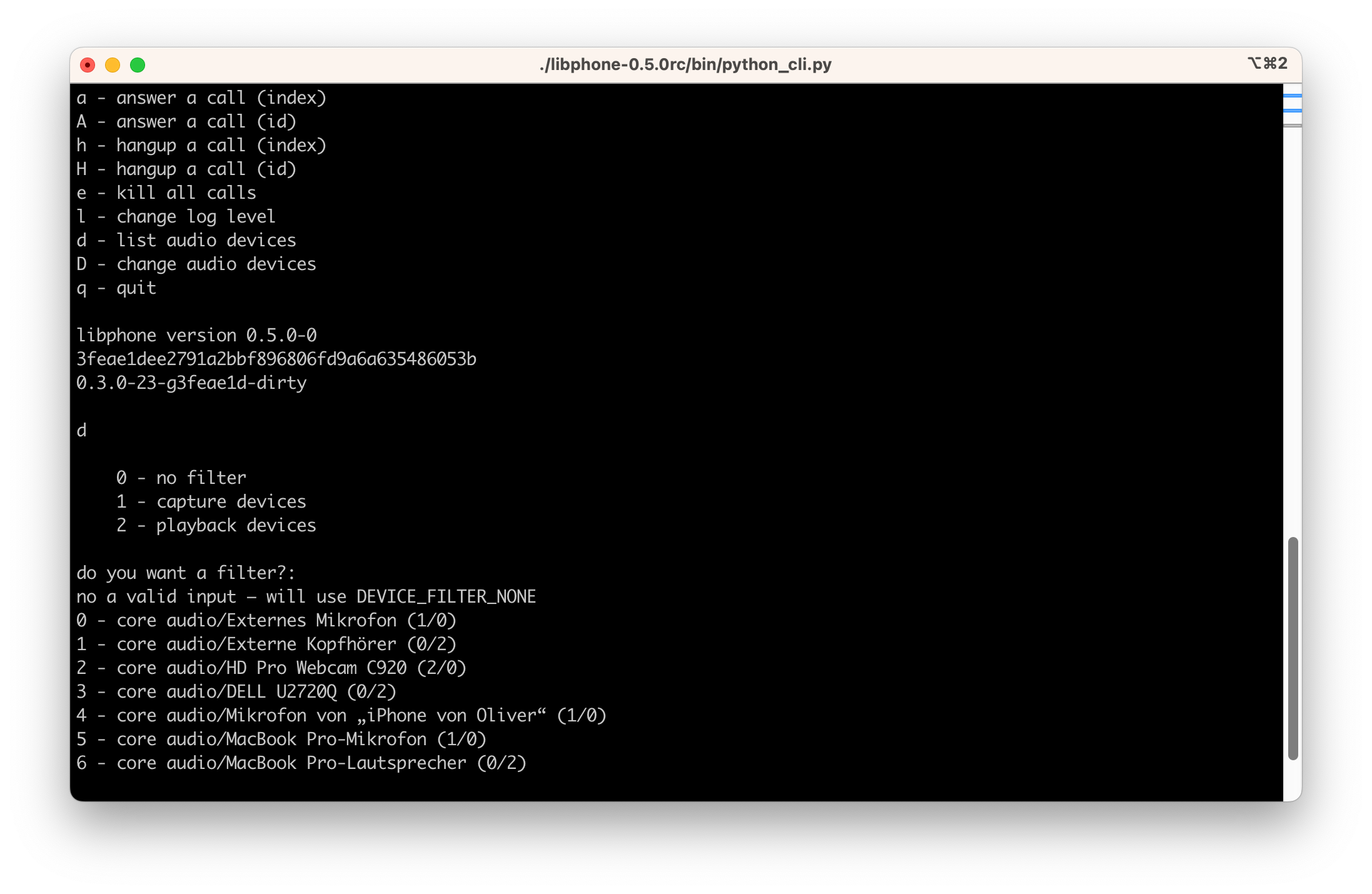Click the 'D - change audio devices' line
The image size is (1372, 894).
click(196, 264)
